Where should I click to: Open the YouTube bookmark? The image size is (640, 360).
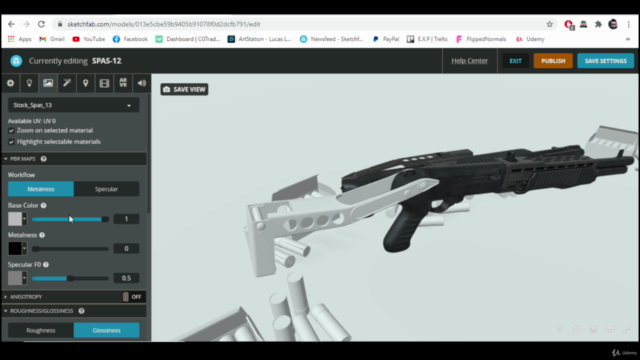coord(89,39)
